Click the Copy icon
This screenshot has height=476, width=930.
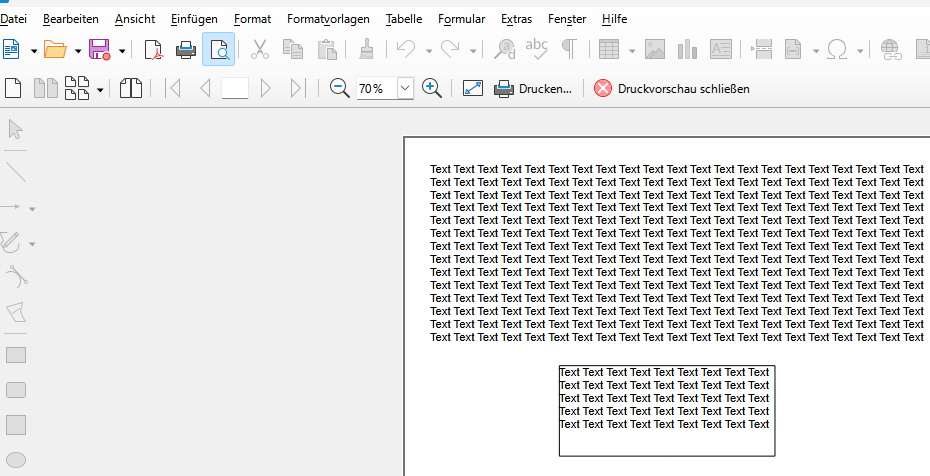(293, 50)
